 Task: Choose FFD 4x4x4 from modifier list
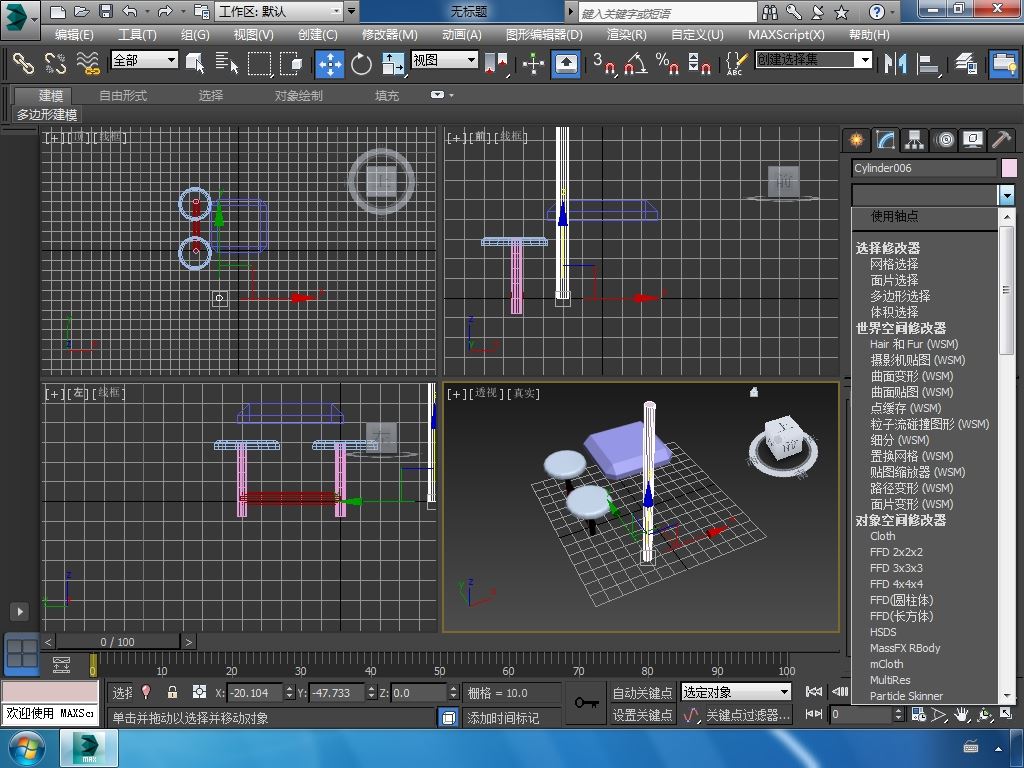click(896, 584)
